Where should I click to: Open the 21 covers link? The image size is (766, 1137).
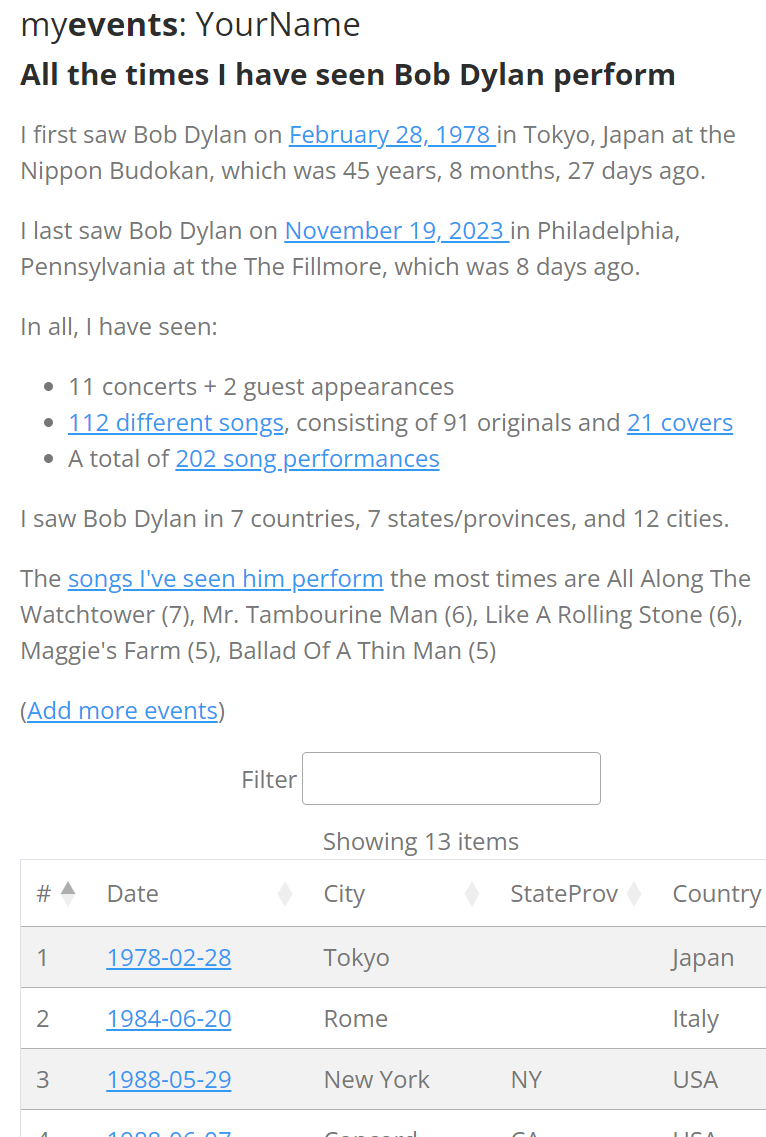(x=680, y=423)
